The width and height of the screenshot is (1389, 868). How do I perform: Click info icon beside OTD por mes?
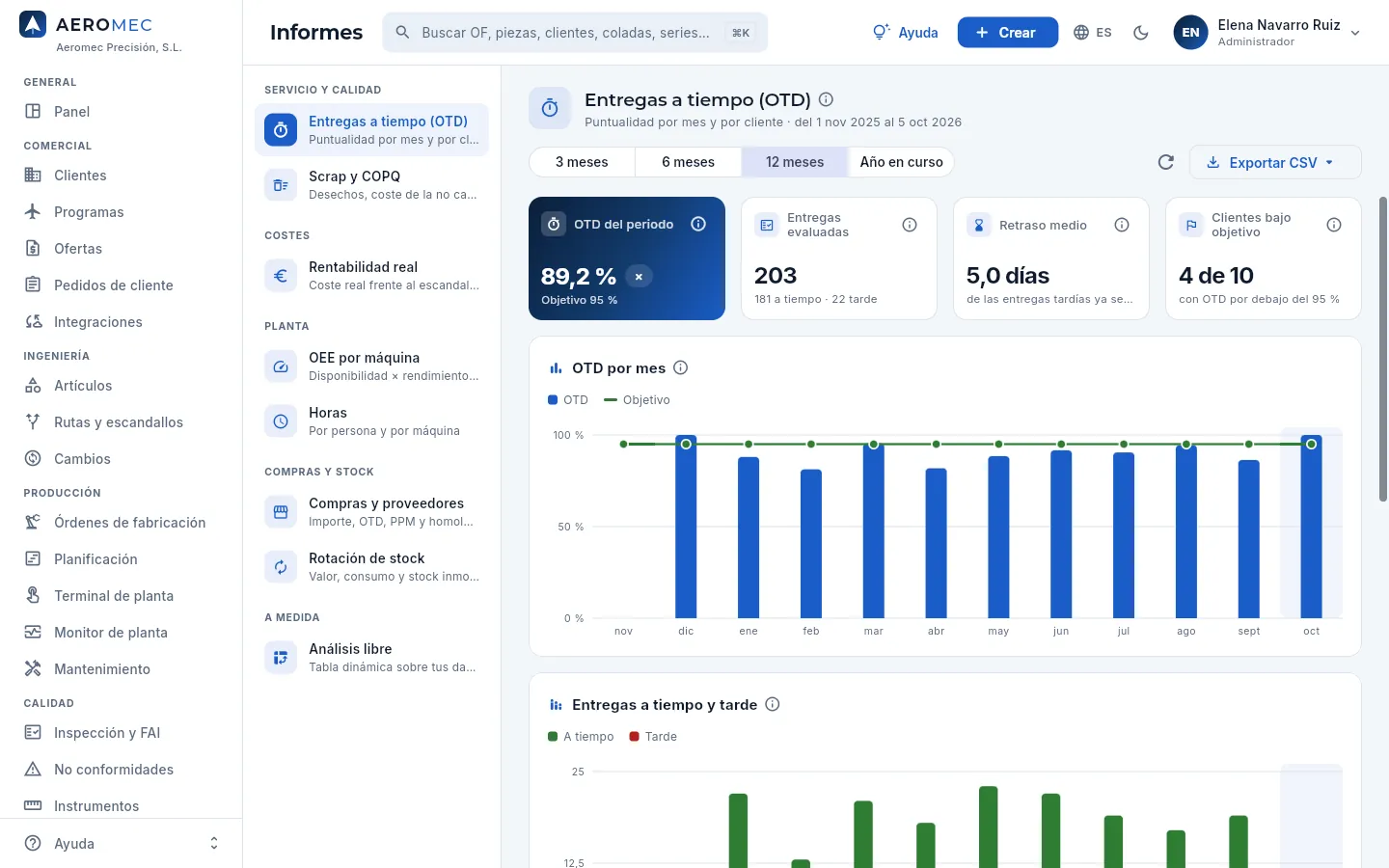tap(680, 367)
